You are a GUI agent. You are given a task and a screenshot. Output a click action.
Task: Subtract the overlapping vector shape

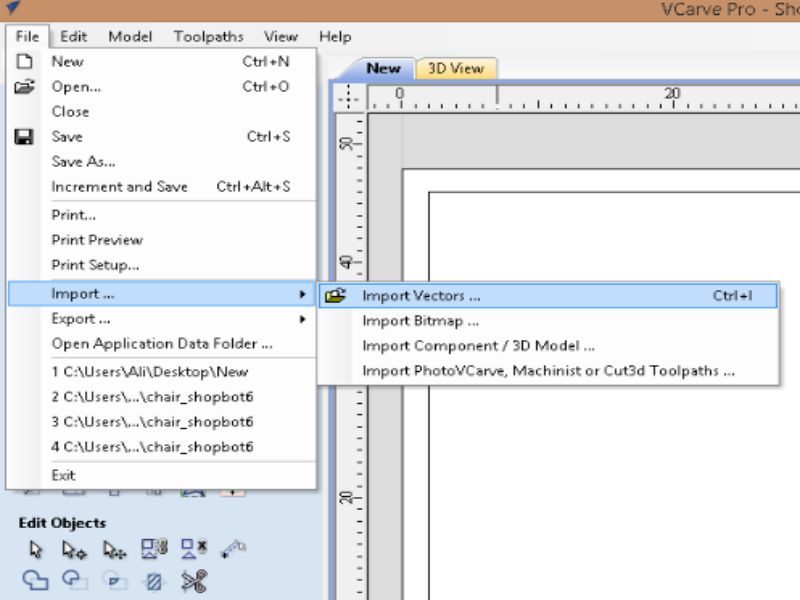(x=74, y=580)
